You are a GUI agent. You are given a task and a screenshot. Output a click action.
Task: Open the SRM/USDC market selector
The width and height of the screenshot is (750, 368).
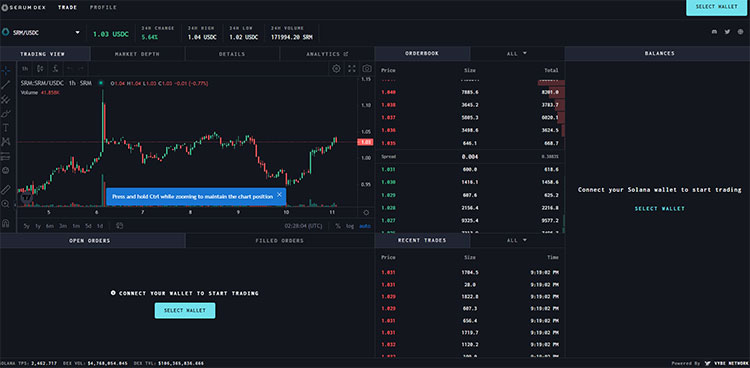(x=42, y=33)
